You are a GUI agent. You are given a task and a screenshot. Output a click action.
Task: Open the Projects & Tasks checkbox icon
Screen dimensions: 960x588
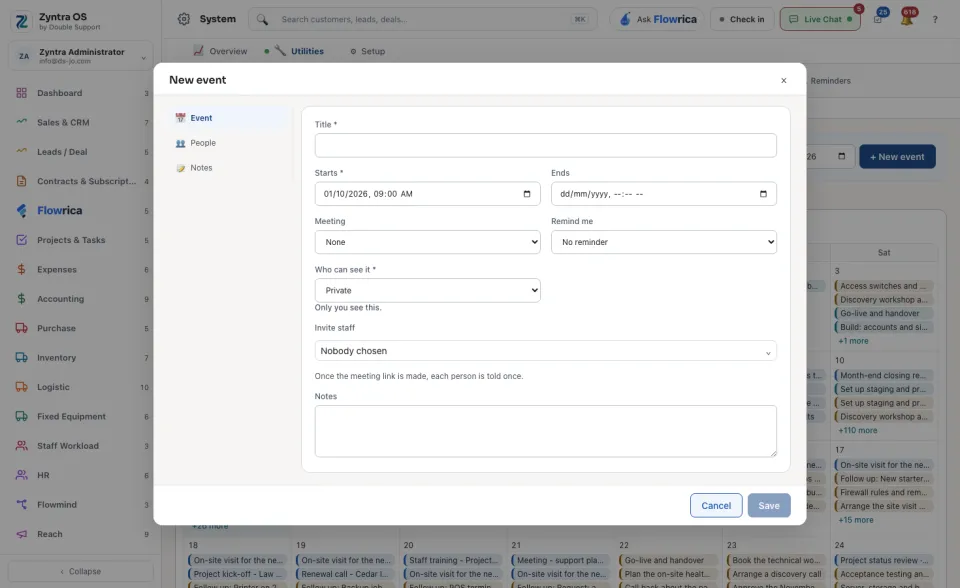21,240
